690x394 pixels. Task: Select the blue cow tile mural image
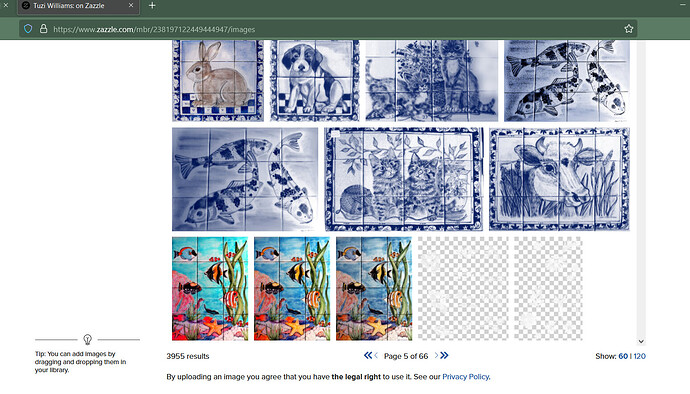coord(559,179)
